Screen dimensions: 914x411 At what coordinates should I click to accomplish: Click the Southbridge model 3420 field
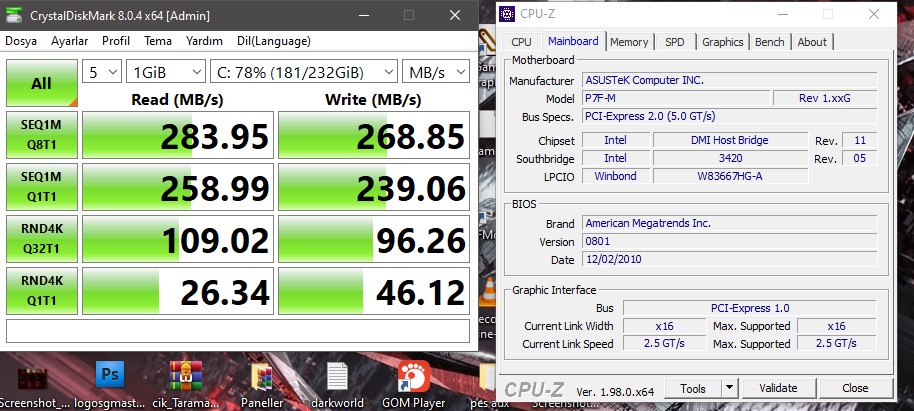[x=730, y=158]
